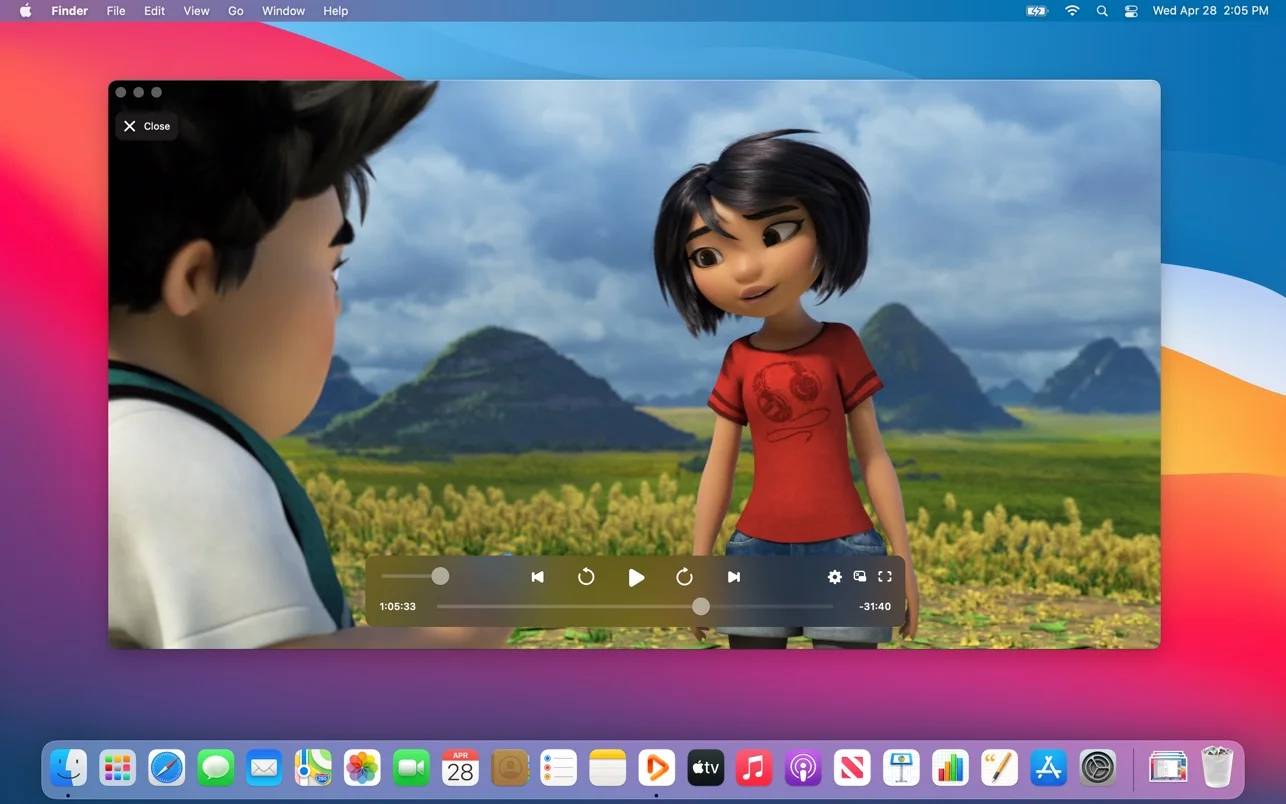Resume playback with the play button
1286x804 pixels.
(x=636, y=577)
